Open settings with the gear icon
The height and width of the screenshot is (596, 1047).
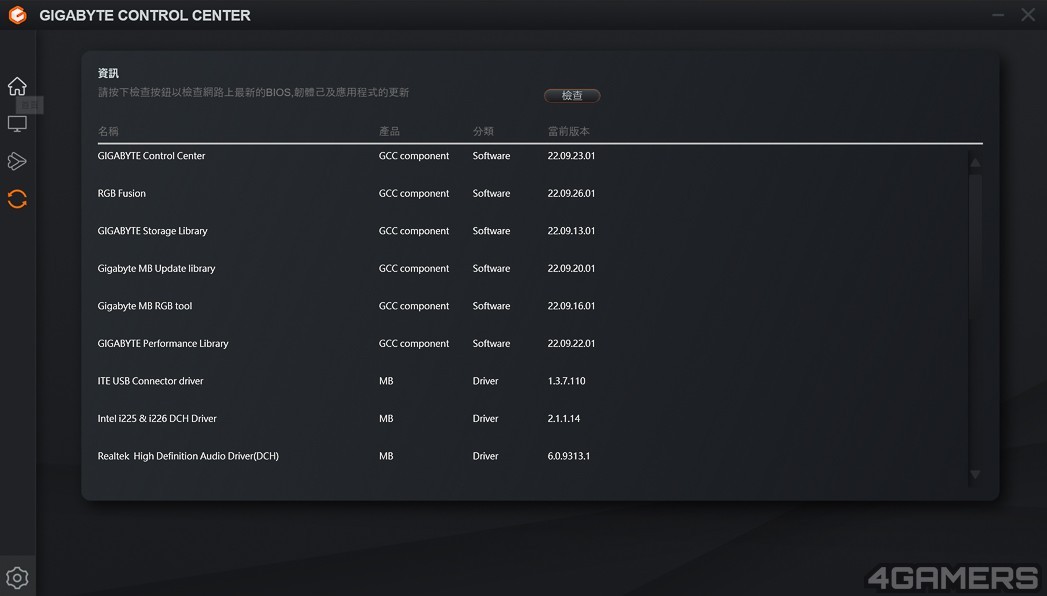[17, 577]
